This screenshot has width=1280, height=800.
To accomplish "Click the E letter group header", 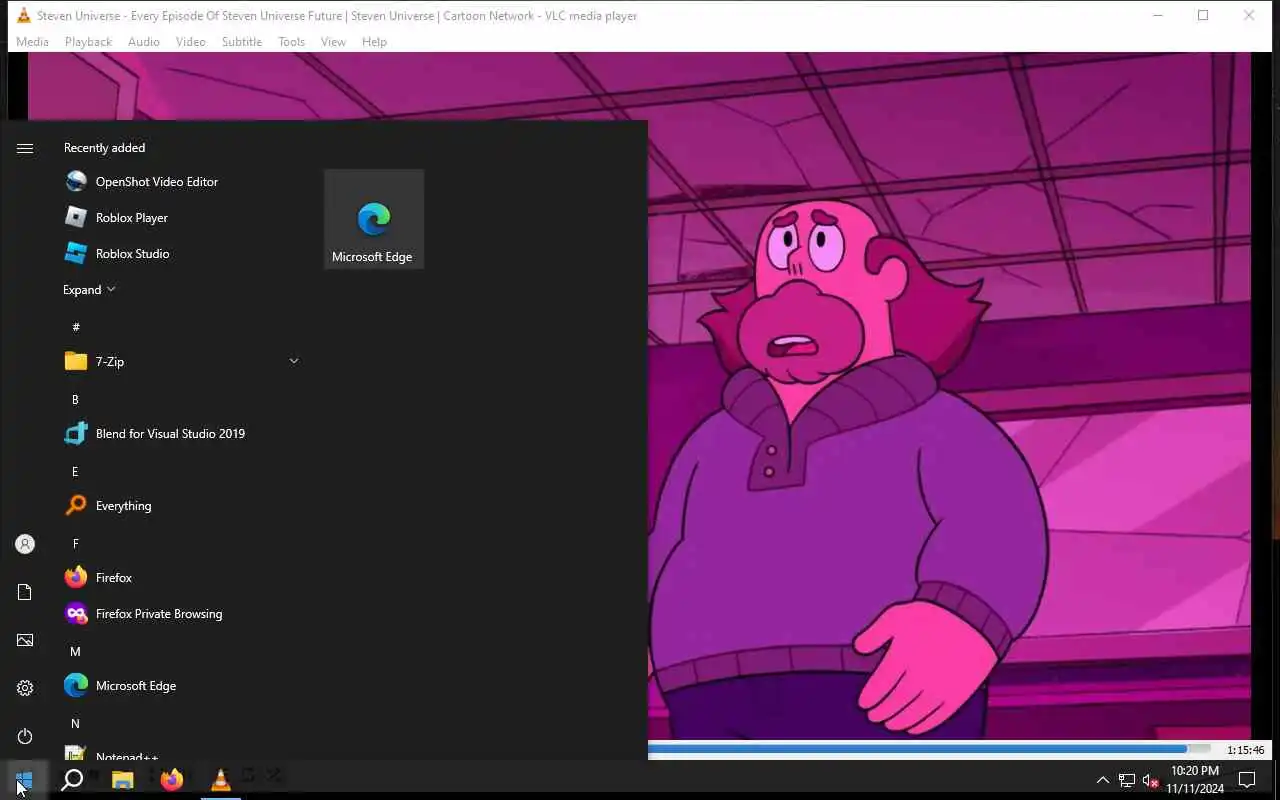I will pos(75,471).
